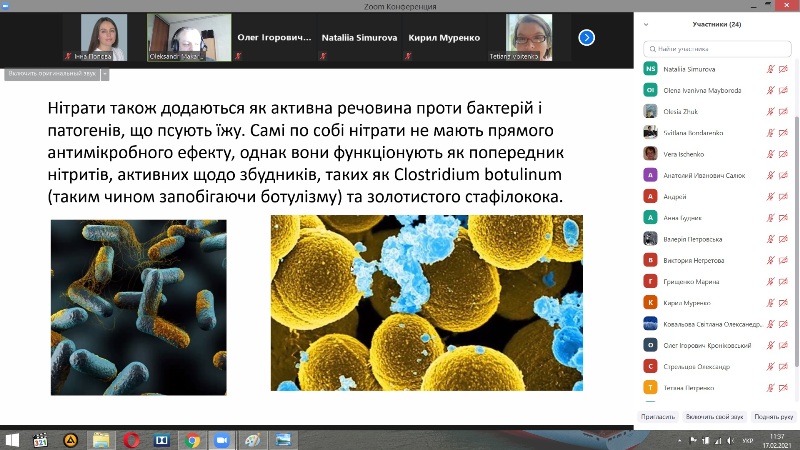The width and height of the screenshot is (800, 450).
Task: Turn on original sound (Включить оригинальный звук)
Action: [52, 73]
